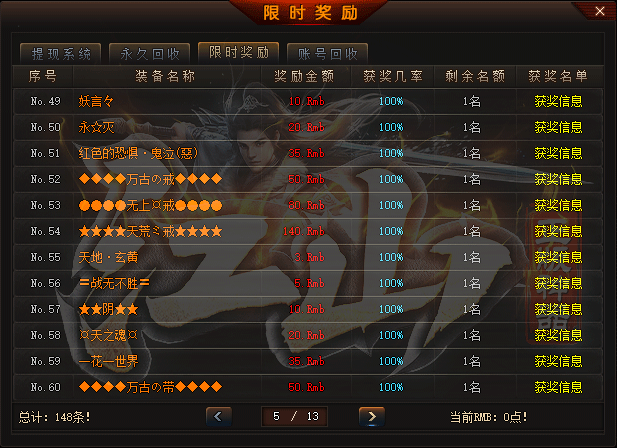Go to the next page arrow
Viewport: 617px width, 448px height.
click(x=372, y=417)
